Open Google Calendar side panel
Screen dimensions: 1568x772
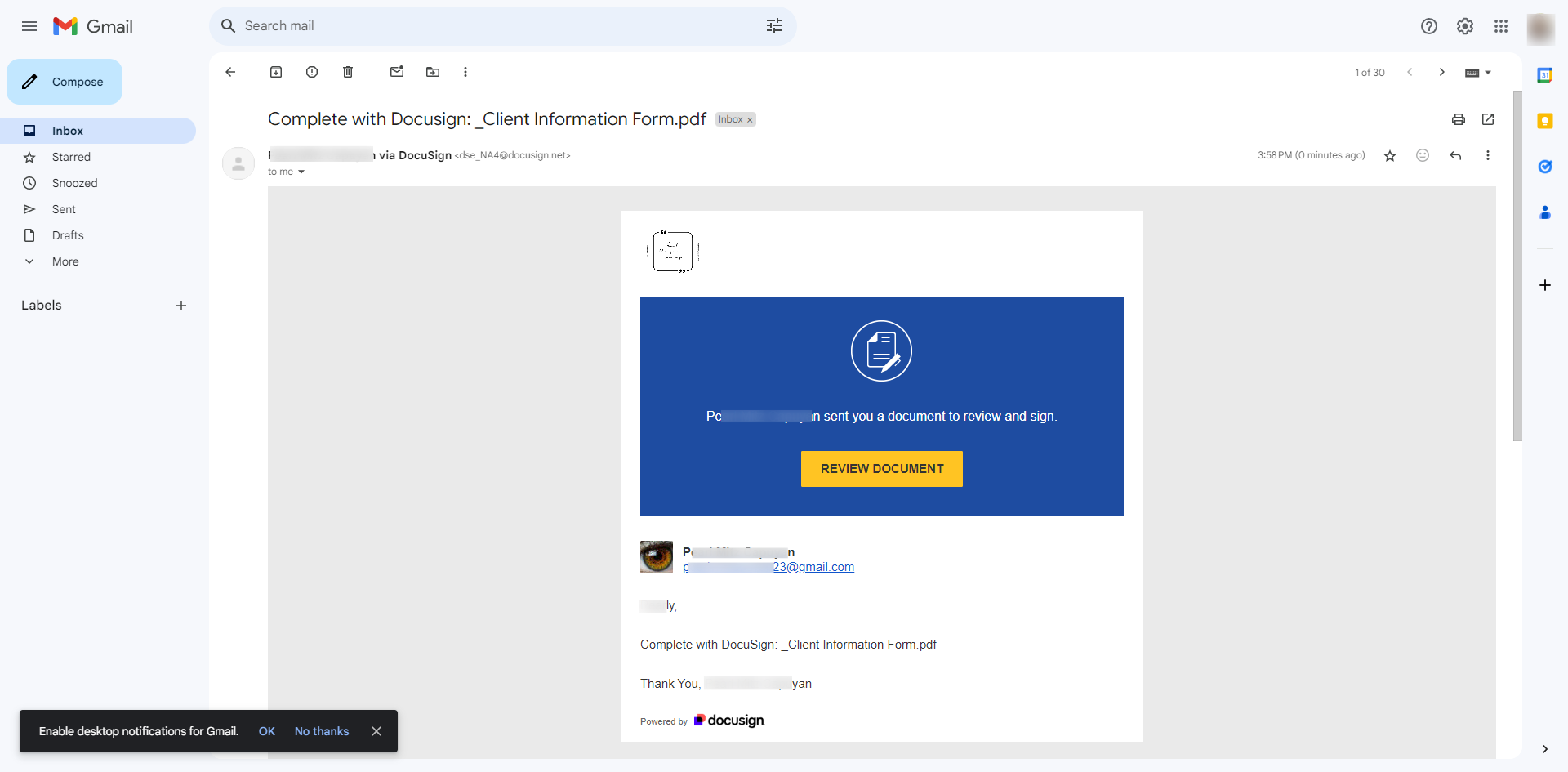1545,75
